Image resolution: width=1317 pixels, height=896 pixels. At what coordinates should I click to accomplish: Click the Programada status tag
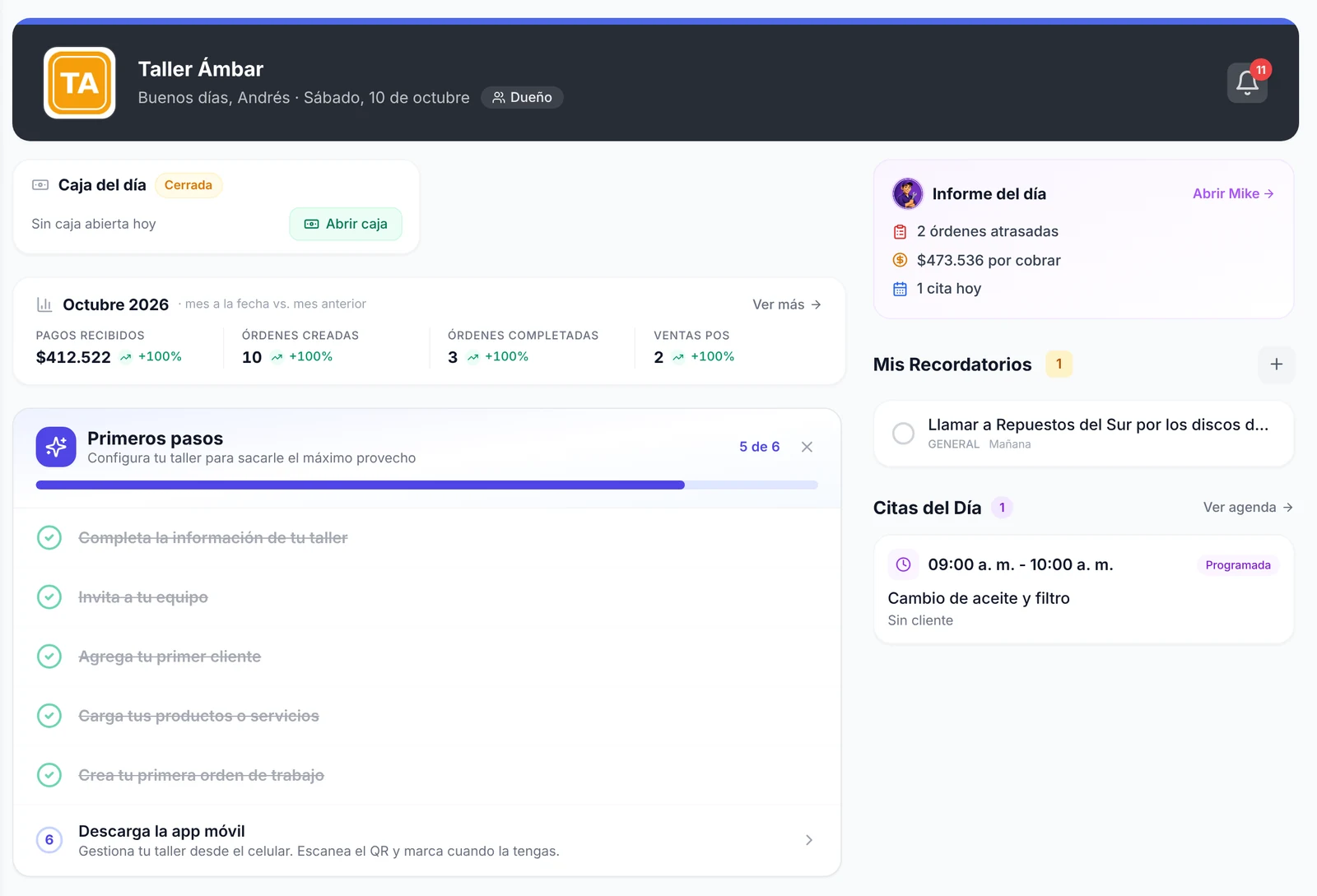(x=1238, y=565)
